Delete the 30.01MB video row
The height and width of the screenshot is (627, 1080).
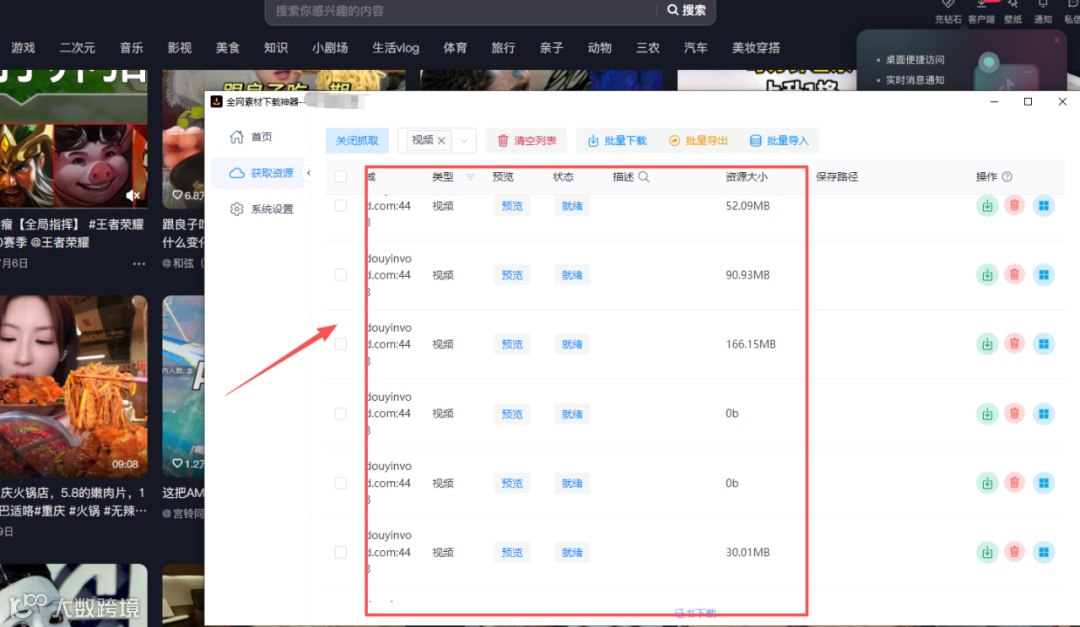point(1015,552)
